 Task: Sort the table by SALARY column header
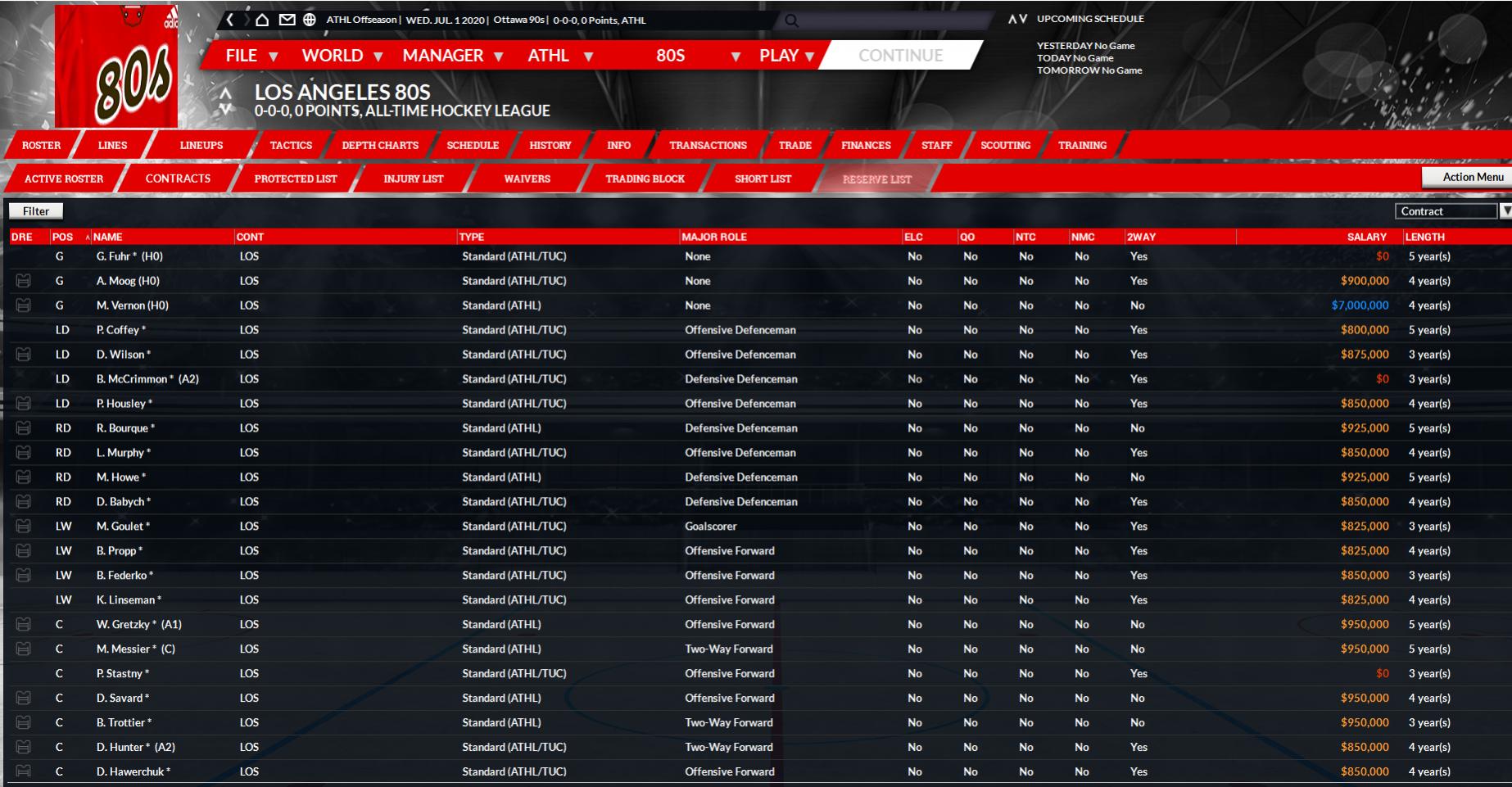point(1366,237)
